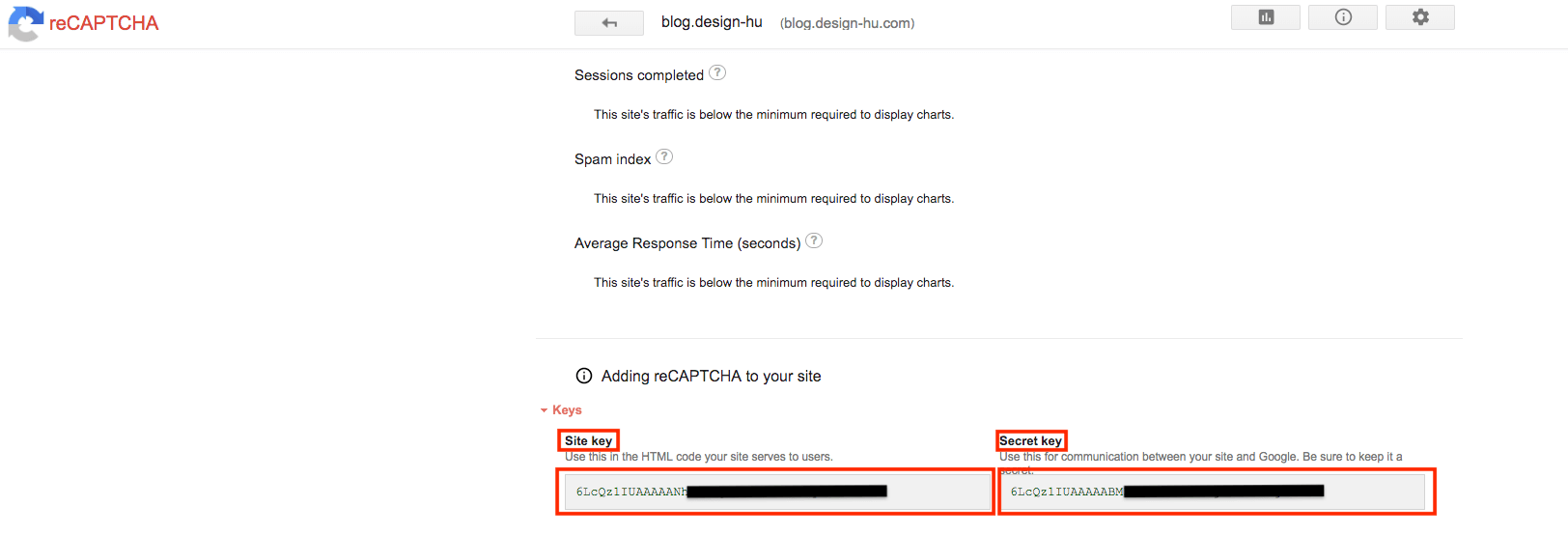Click the Adding reCAPTCHA to your site heading
The width and height of the screenshot is (1568, 535).
click(711, 377)
